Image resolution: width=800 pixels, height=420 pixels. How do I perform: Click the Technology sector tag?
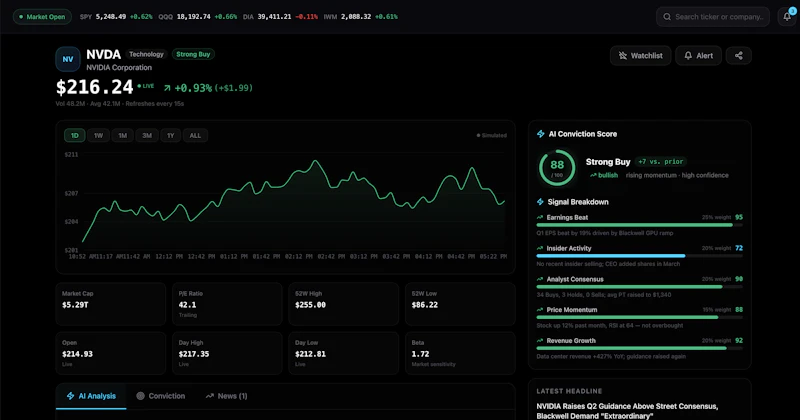(x=146, y=54)
